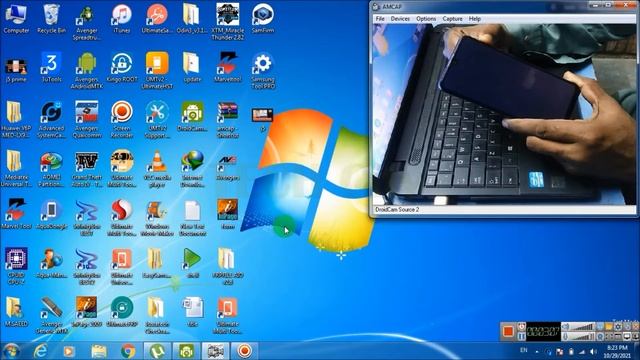Select the VLC media player shortcut
Screen dimensions: 640x360
pos(157,169)
